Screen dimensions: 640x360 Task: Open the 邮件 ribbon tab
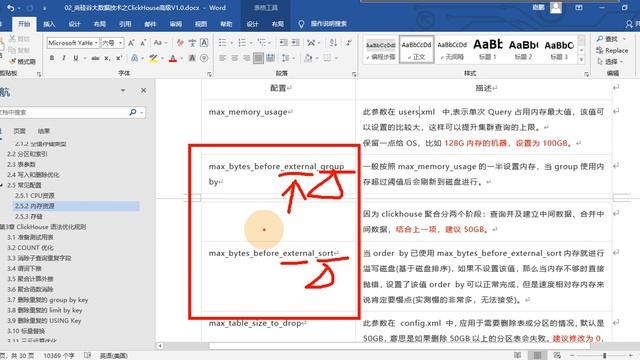[x=150, y=24]
